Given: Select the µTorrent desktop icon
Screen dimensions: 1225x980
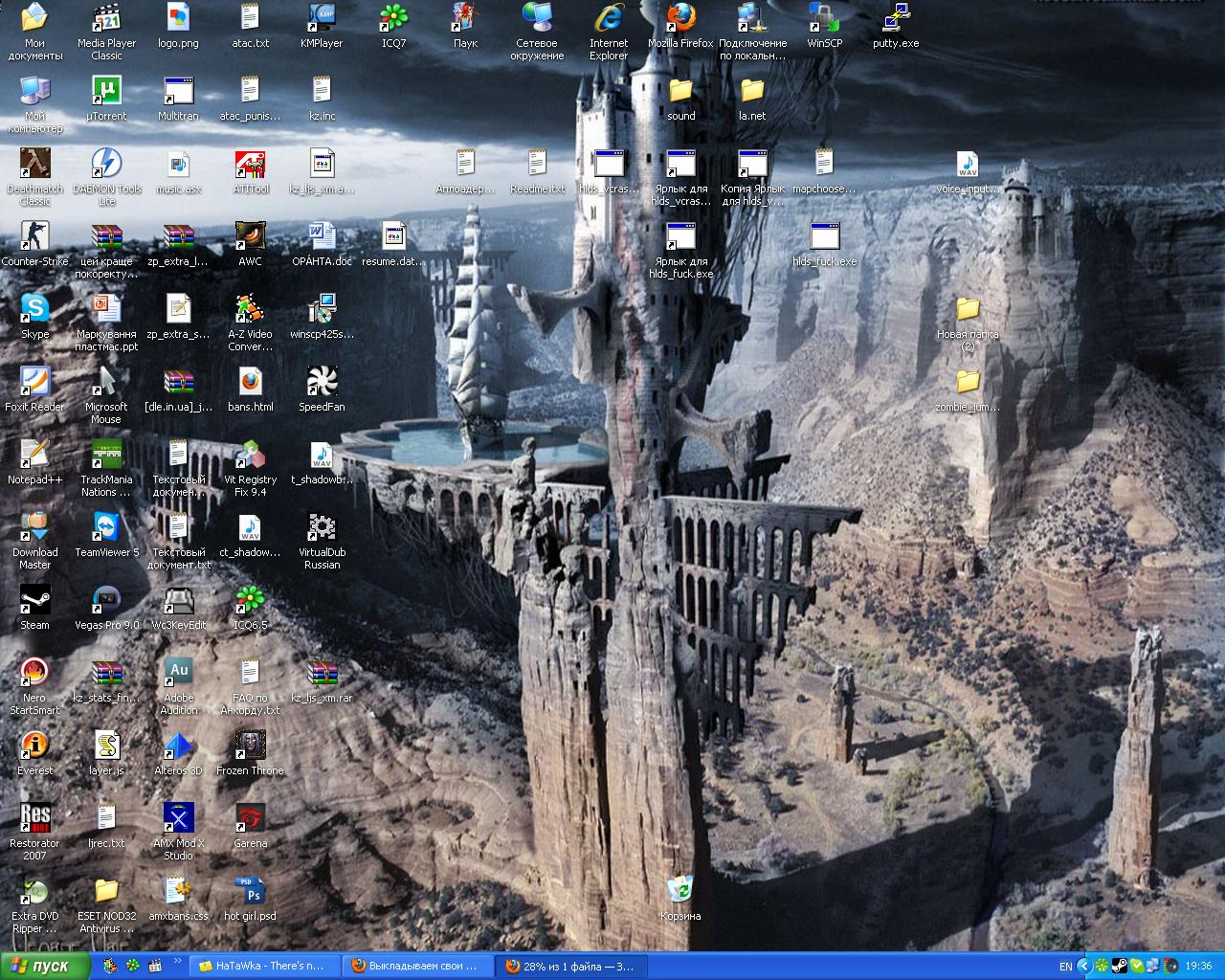Looking at the screenshot, I should coord(106,99).
